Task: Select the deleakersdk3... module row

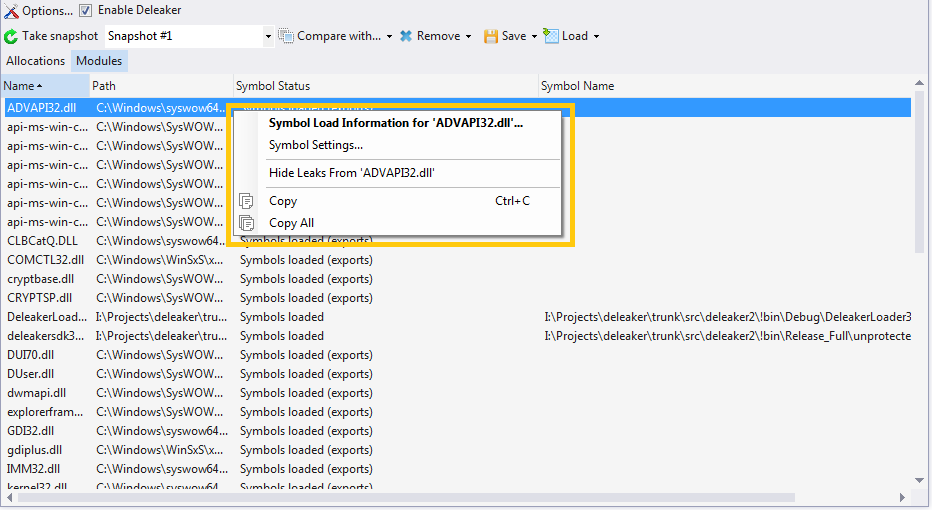Action: click(x=456, y=336)
